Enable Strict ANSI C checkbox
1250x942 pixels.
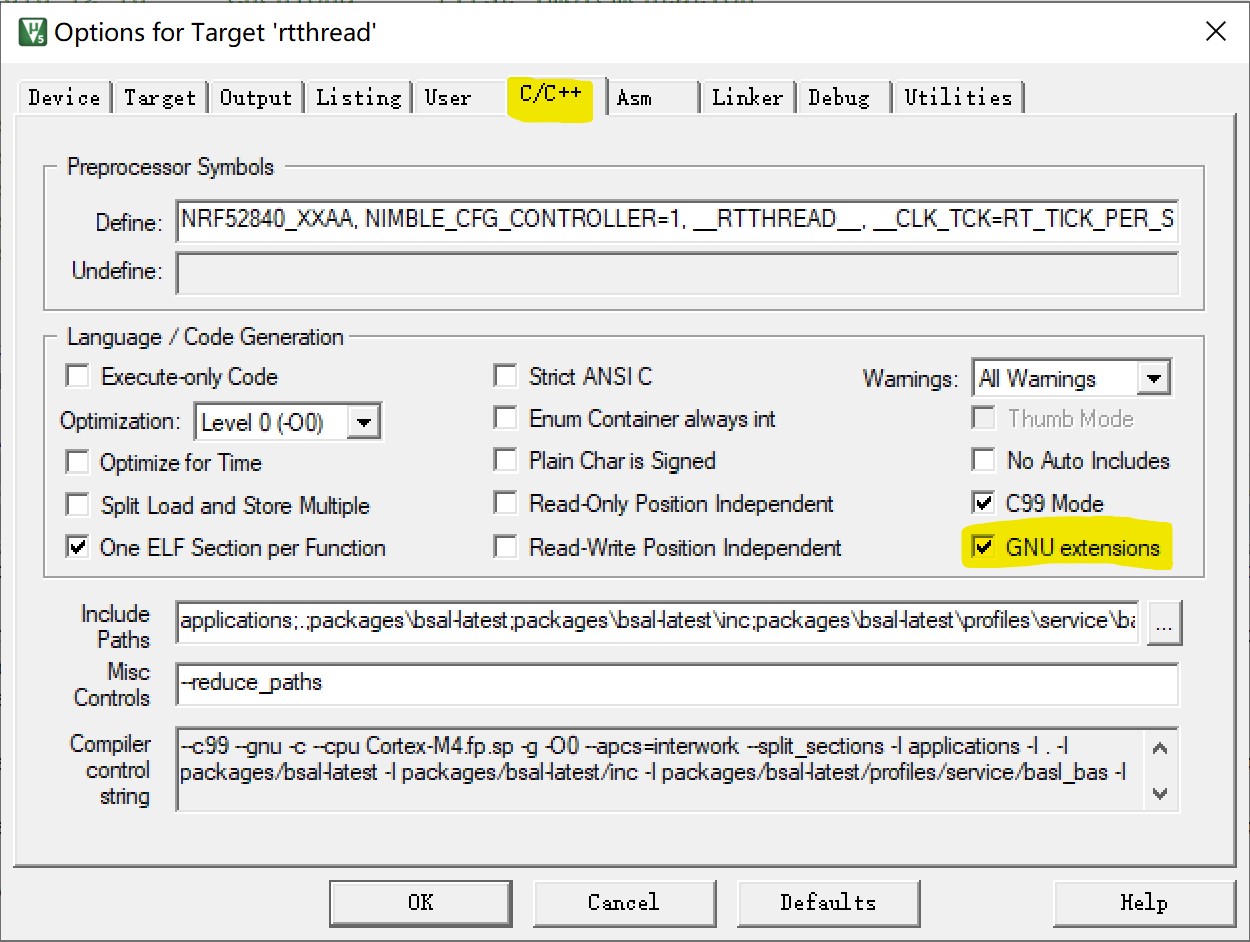(506, 376)
